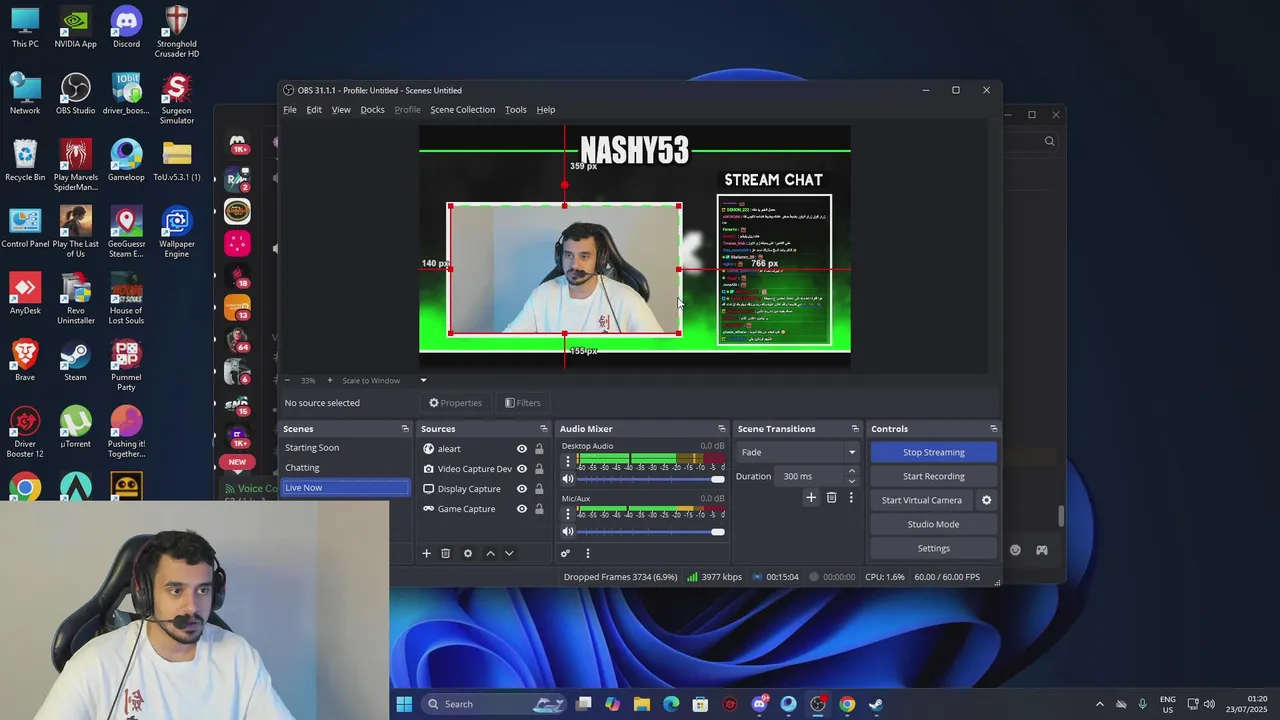The height and width of the screenshot is (720, 1280).
Task: Zoom out the preview with minus icon
Action: (287, 380)
